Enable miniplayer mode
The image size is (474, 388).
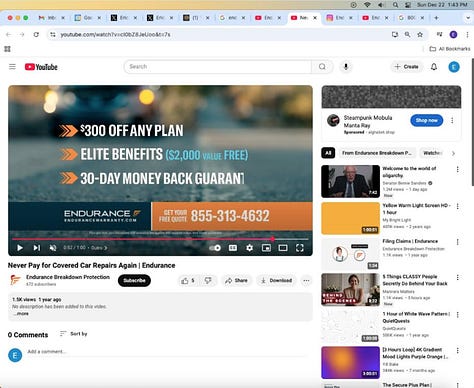point(266,248)
